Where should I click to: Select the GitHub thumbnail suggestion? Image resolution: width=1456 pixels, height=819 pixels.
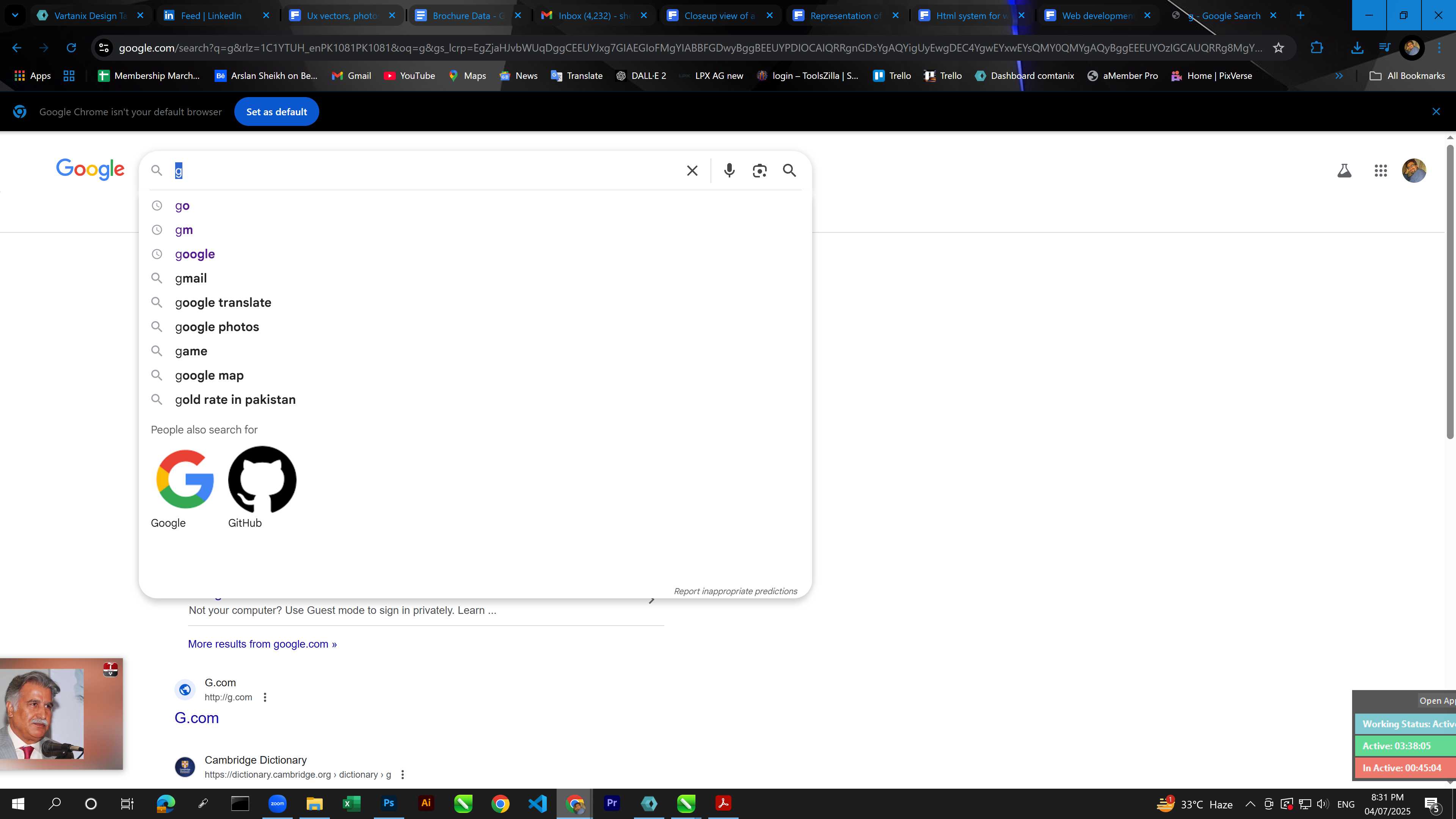[262, 479]
